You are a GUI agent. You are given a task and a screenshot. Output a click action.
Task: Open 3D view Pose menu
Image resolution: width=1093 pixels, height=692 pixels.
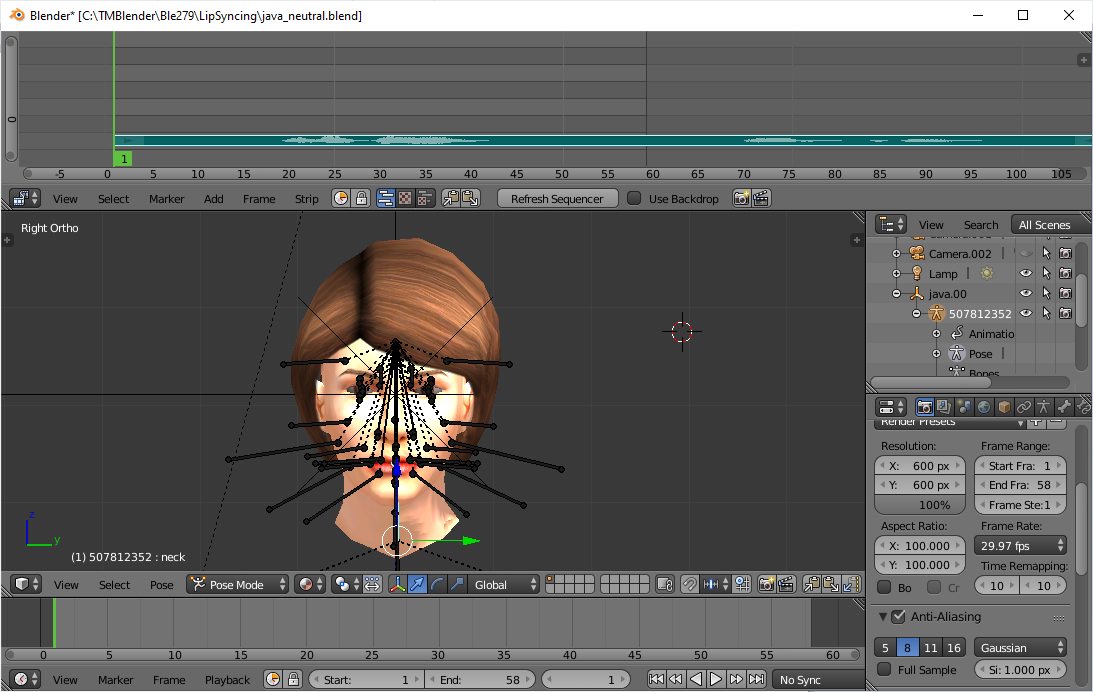tap(162, 585)
